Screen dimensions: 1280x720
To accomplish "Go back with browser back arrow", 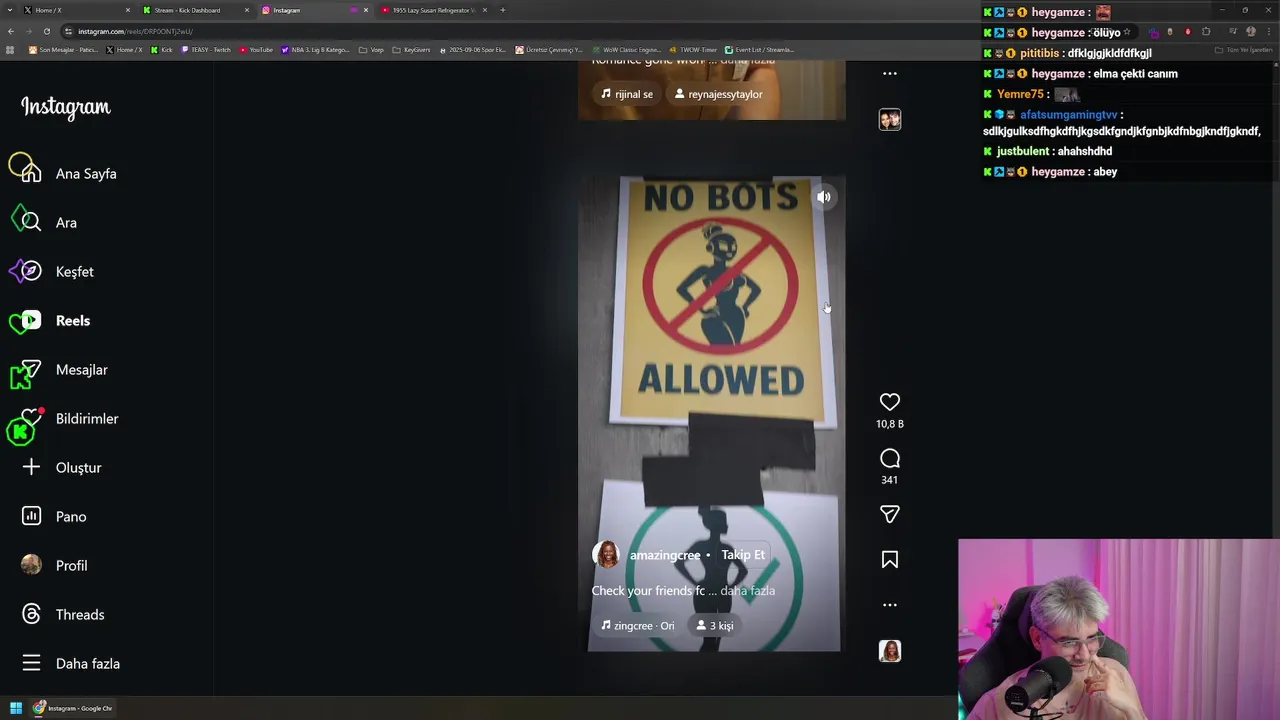I will [10, 31].
